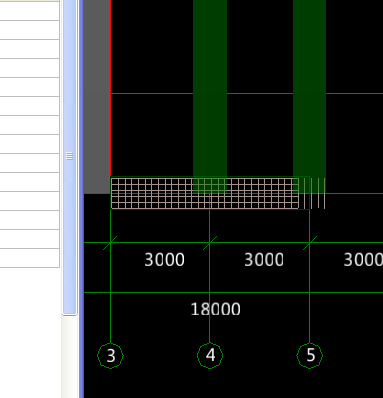Select axis bubble number 3

tap(110, 356)
